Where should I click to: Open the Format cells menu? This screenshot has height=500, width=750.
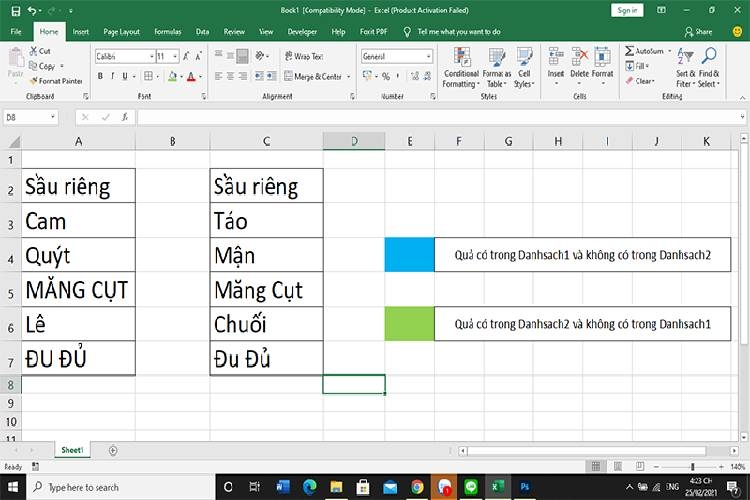tap(602, 66)
